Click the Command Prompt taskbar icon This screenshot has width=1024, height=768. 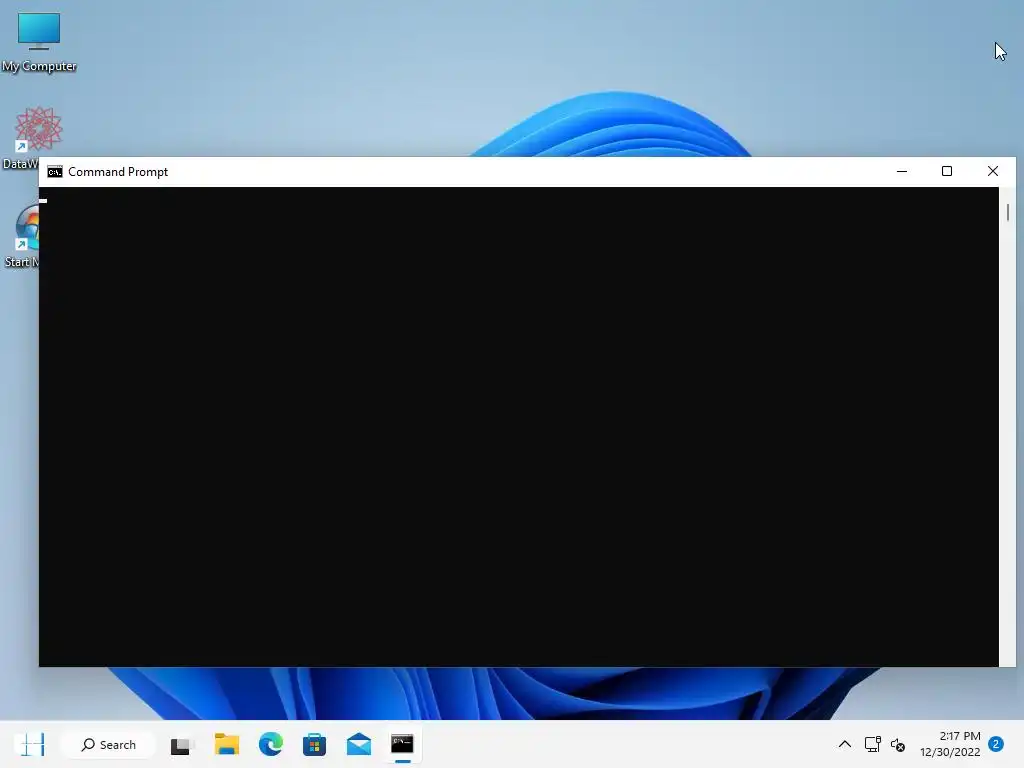pyautogui.click(x=402, y=744)
